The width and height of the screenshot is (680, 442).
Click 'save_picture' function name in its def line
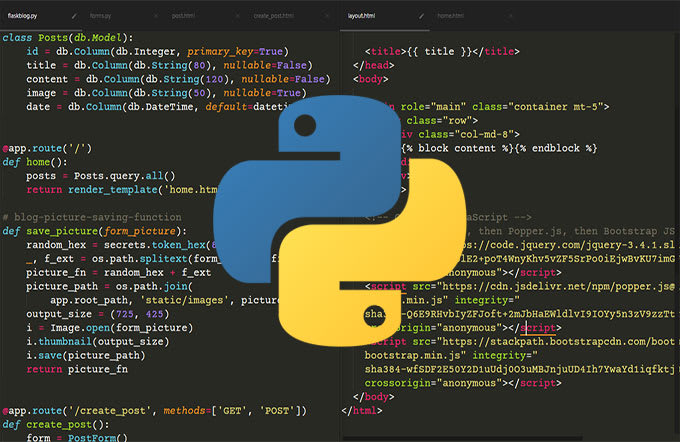tap(62, 231)
